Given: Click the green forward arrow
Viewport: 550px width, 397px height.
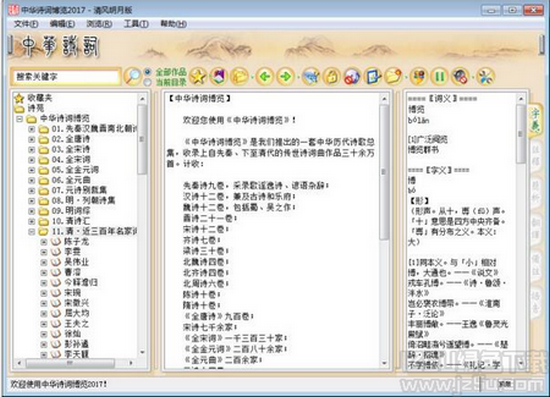Looking at the screenshot, I should tap(286, 76).
